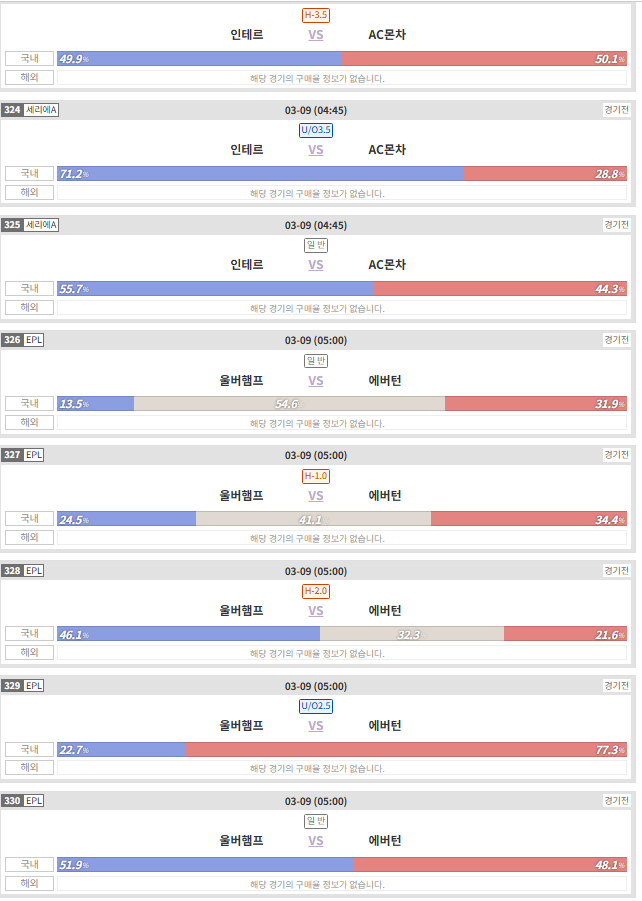
Task: Select the 해외 tab in match 329
Action: (29, 768)
